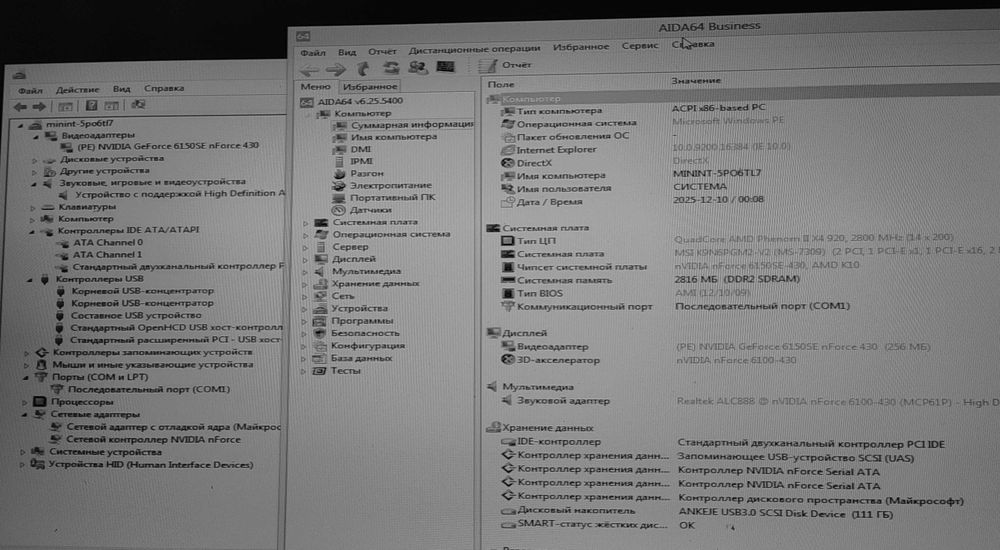Open Дистанционные операции menu

[474, 48]
